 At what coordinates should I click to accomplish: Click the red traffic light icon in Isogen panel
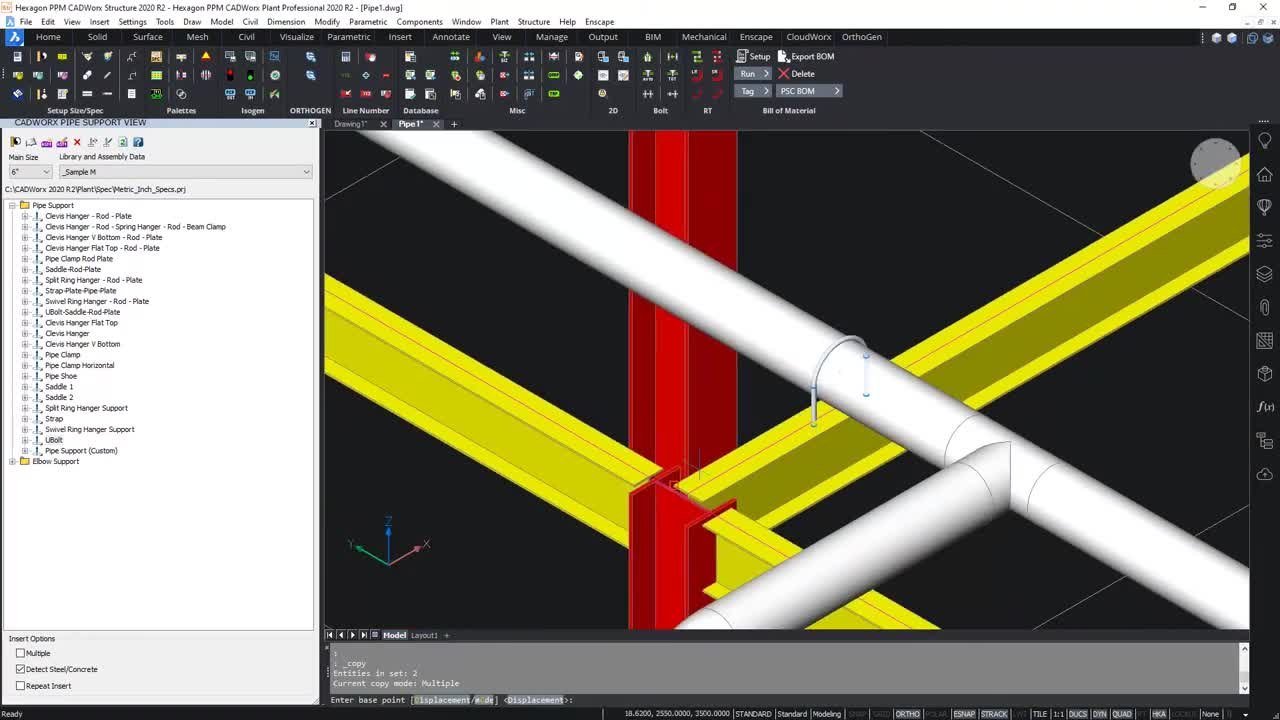pos(231,75)
